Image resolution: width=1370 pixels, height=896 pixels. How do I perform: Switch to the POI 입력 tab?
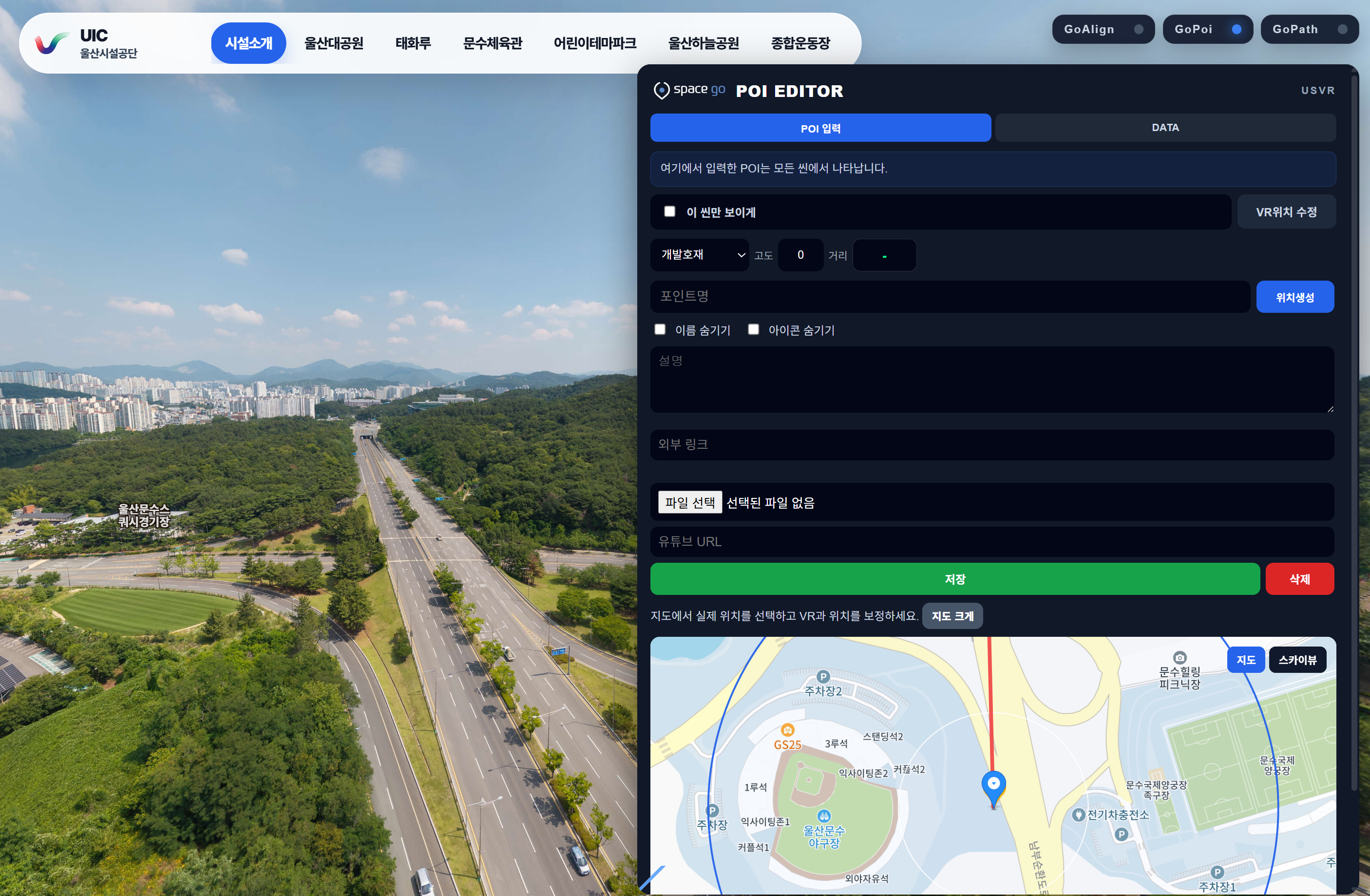point(820,128)
